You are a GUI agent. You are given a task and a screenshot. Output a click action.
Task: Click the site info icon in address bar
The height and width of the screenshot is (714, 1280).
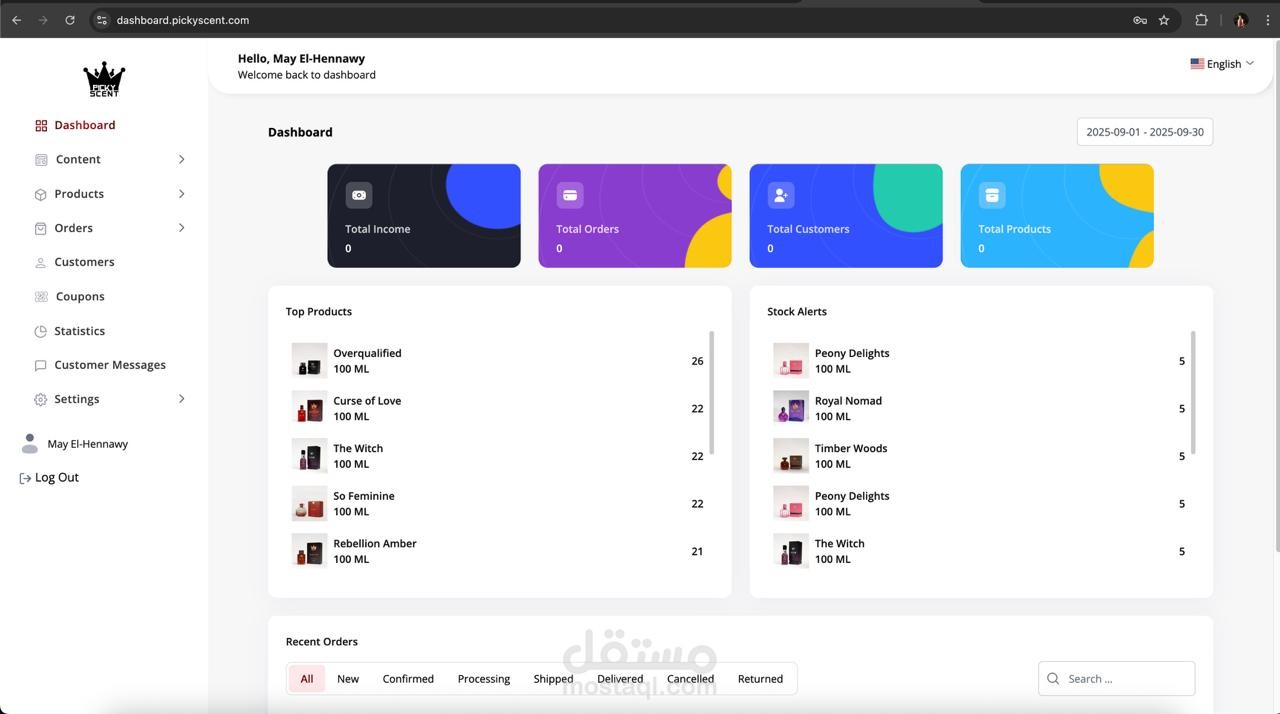point(101,20)
